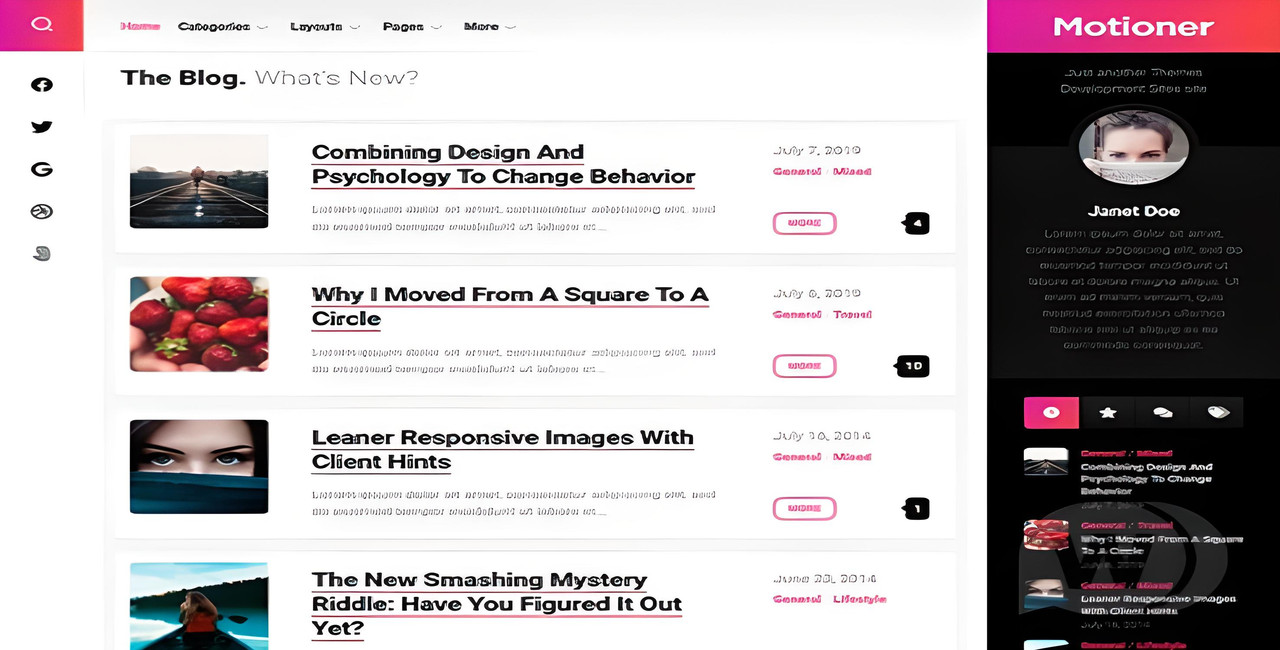Open the Twitter bird icon
Image resolution: width=1280 pixels, height=650 pixels.
click(41, 127)
